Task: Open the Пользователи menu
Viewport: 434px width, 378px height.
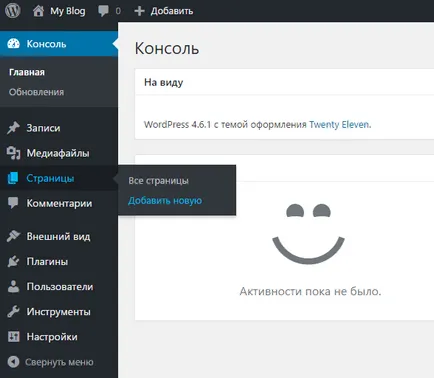Action: 59,287
